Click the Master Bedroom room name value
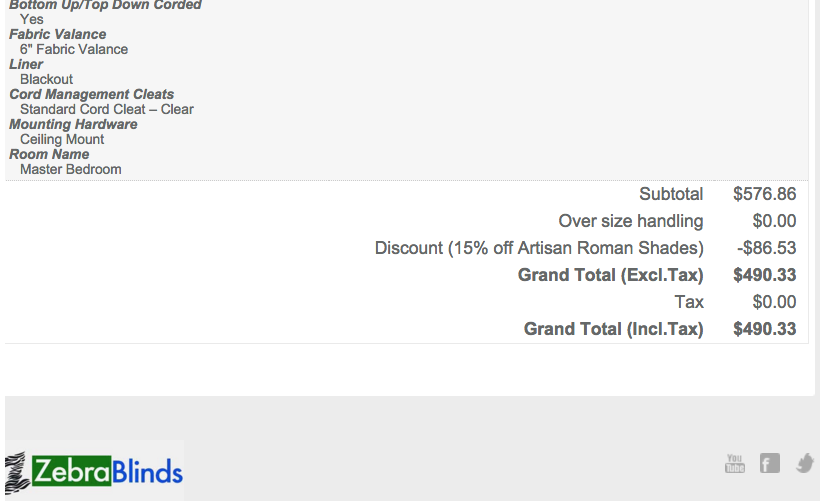The height and width of the screenshot is (501, 820). (x=70, y=169)
